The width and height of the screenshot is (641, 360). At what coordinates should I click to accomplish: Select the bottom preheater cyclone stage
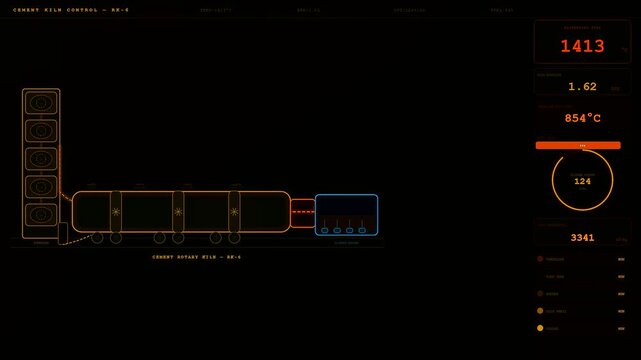pos(41,215)
